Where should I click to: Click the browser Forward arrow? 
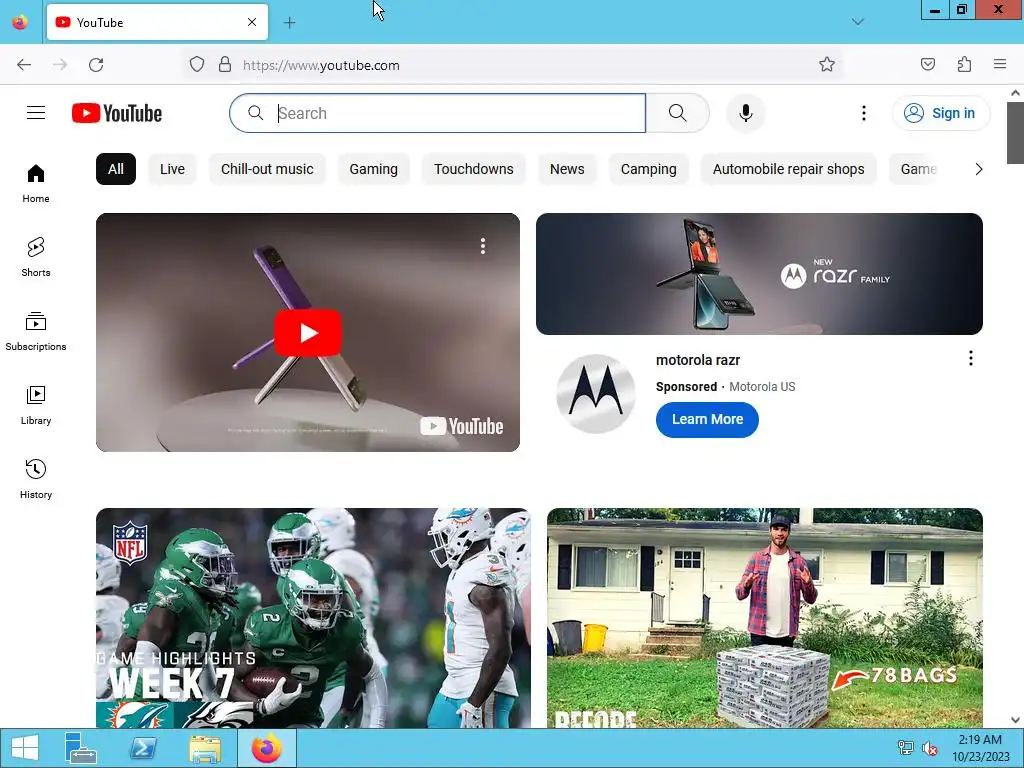tap(60, 65)
